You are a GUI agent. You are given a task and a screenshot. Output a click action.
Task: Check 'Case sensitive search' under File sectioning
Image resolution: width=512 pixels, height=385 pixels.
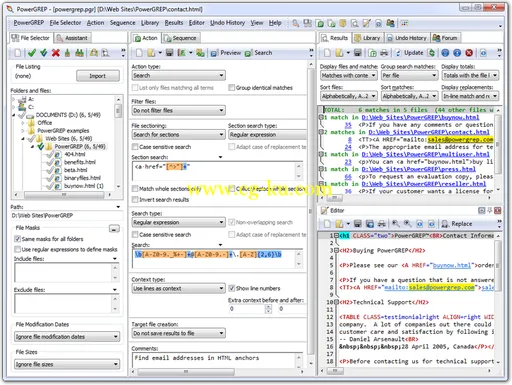point(135,147)
